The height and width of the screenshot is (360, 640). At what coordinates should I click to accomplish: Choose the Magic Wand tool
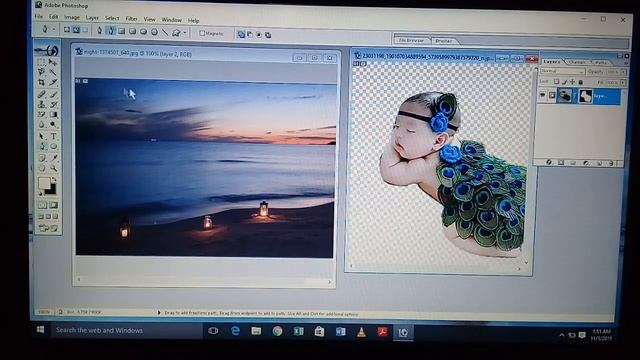[x=53, y=72]
